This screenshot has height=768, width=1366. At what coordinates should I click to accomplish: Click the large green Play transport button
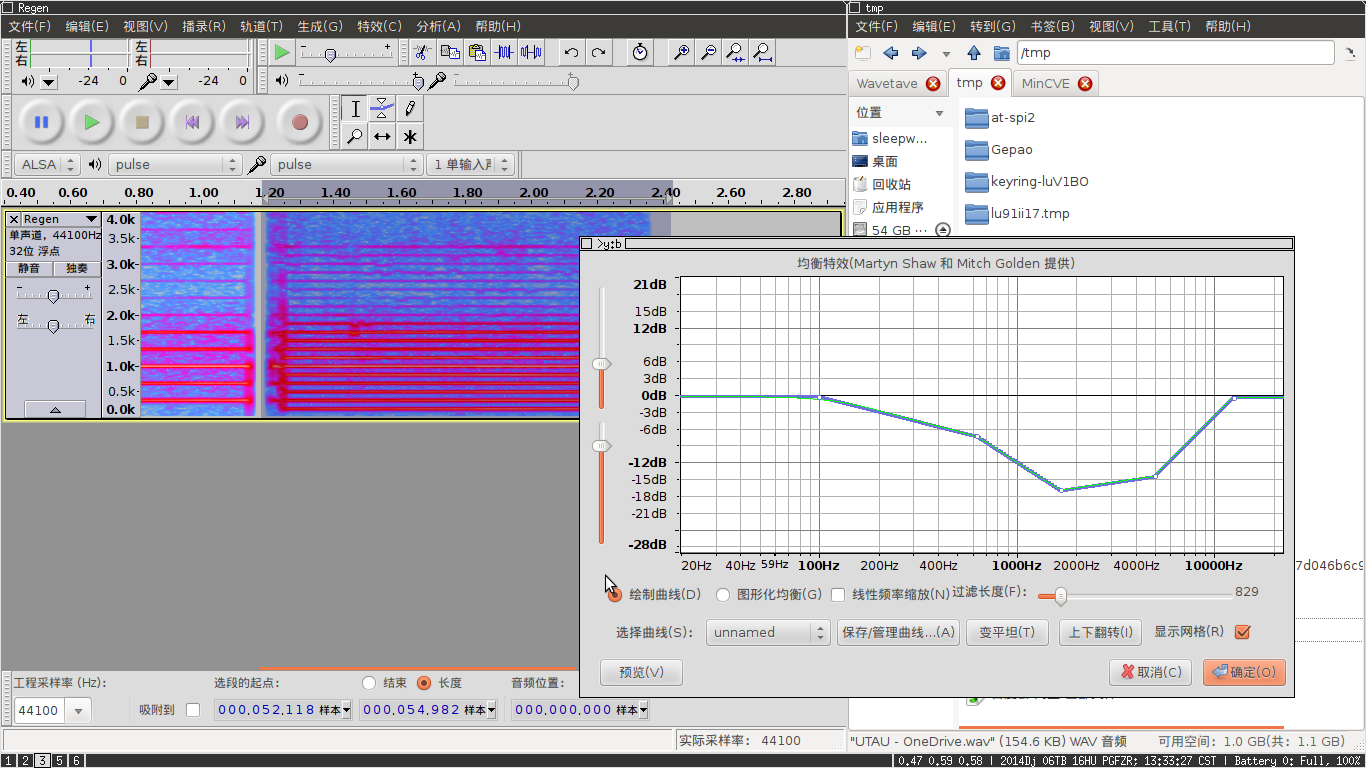point(92,122)
